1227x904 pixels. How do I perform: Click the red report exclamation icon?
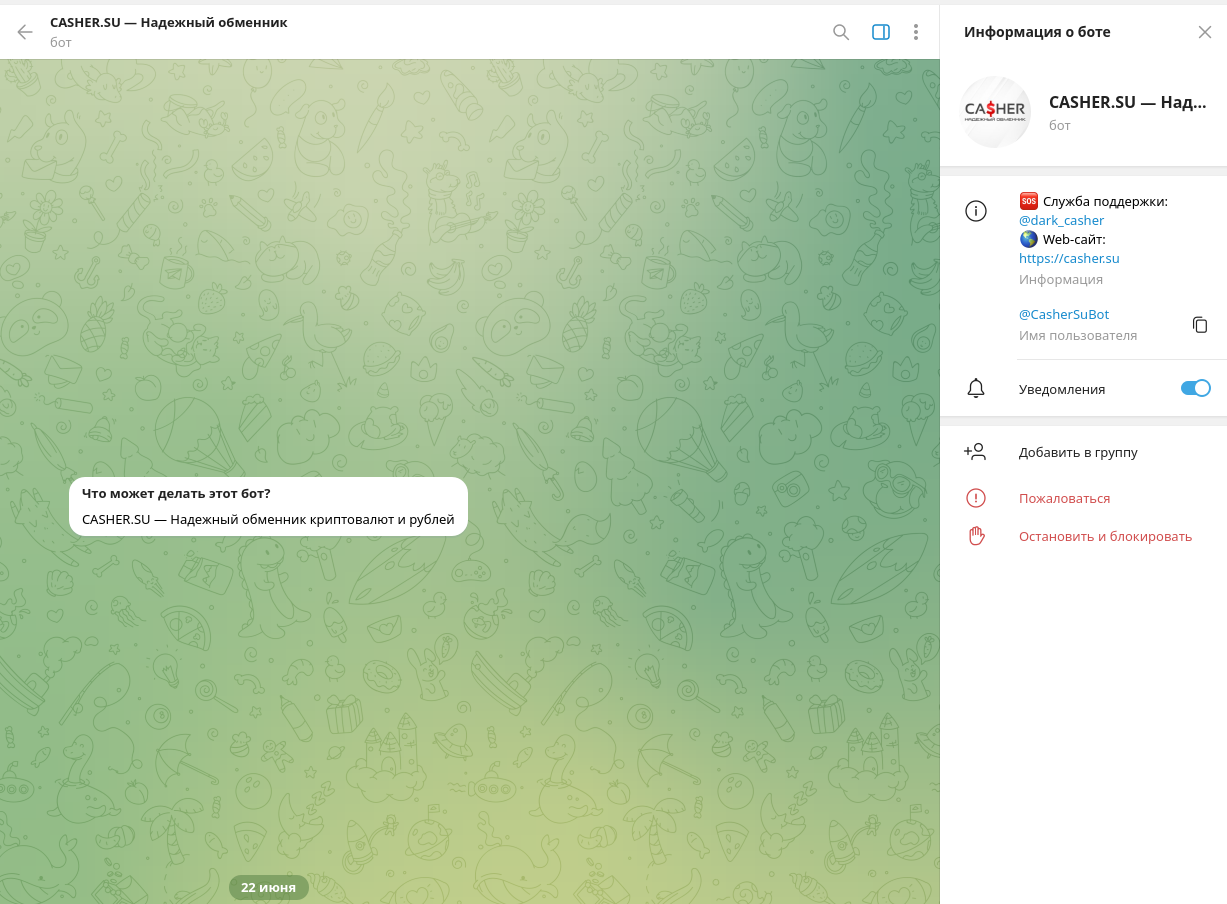point(975,498)
